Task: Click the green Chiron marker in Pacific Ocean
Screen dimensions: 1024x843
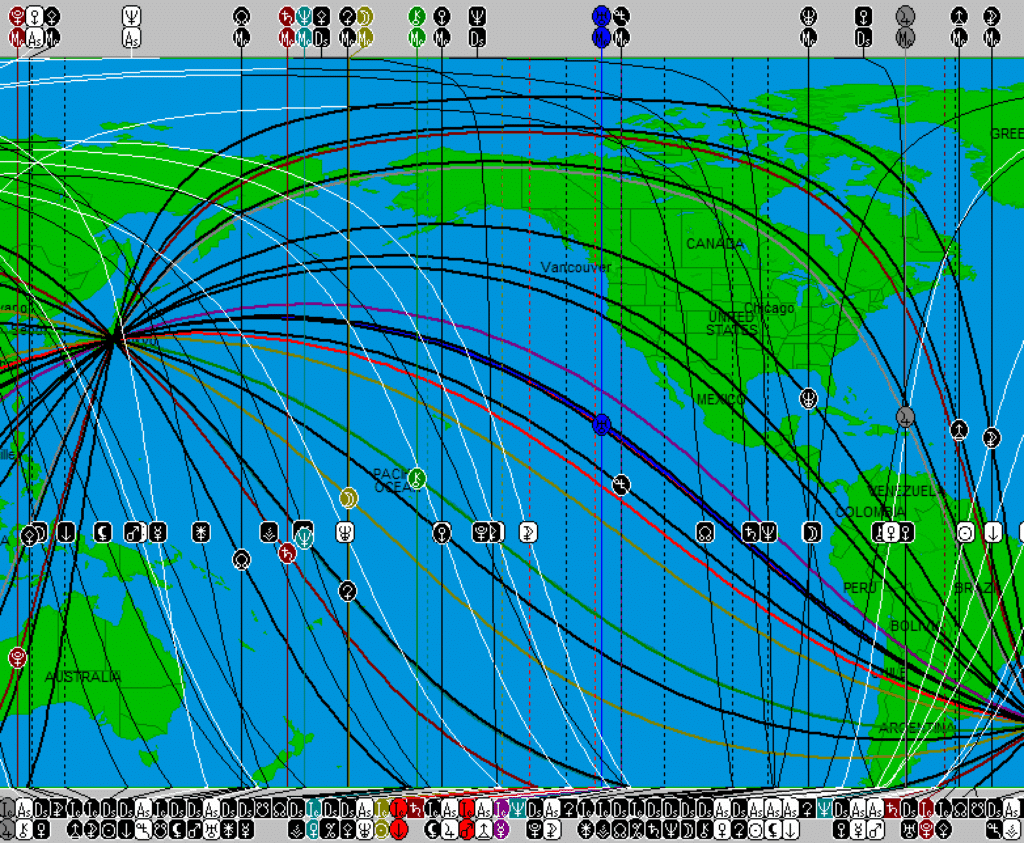Action: 417,479
